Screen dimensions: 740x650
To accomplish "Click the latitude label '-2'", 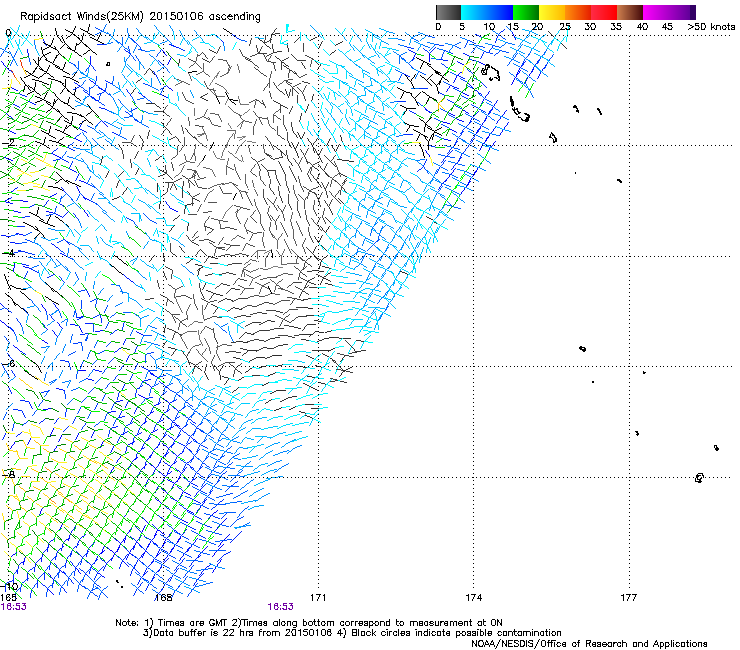I will coord(10,143).
